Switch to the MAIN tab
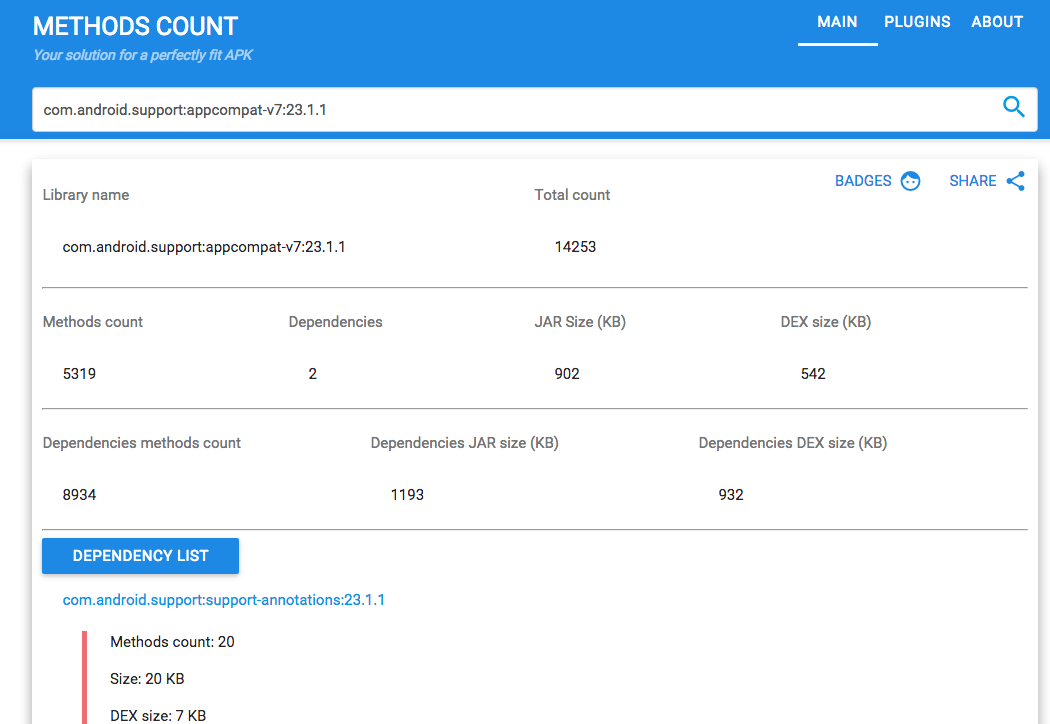The width and height of the screenshot is (1050, 724). click(837, 22)
